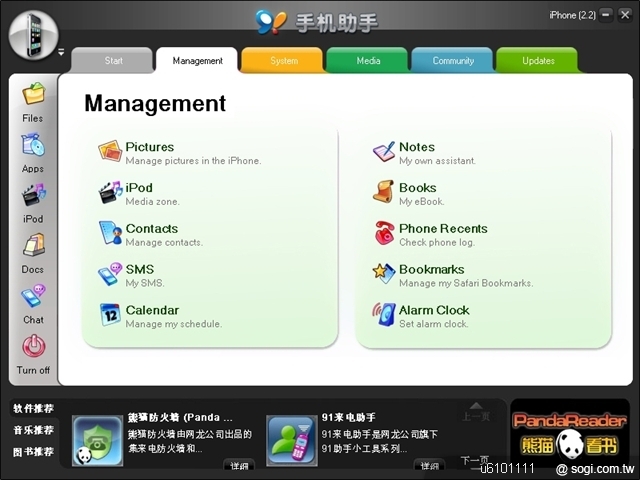Select 图书推荐 book recommendations tab
The image size is (640, 480).
click(x=33, y=452)
